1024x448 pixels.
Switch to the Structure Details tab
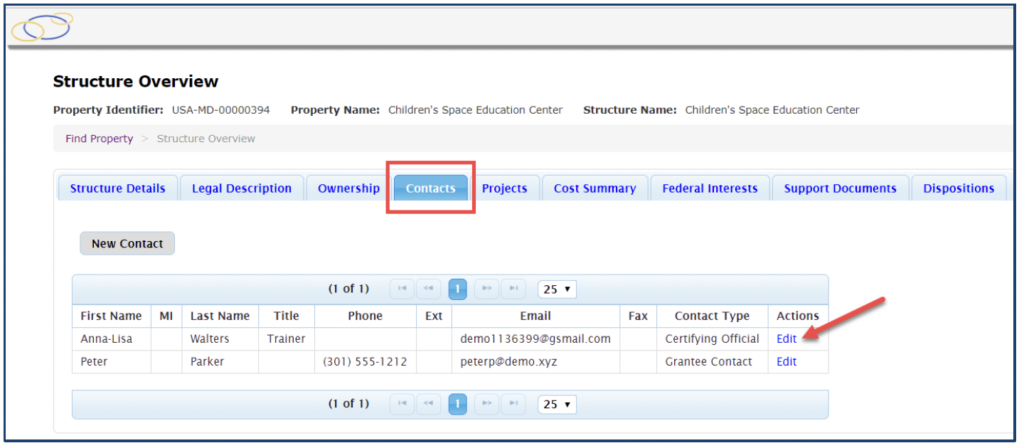pyautogui.click(x=118, y=188)
